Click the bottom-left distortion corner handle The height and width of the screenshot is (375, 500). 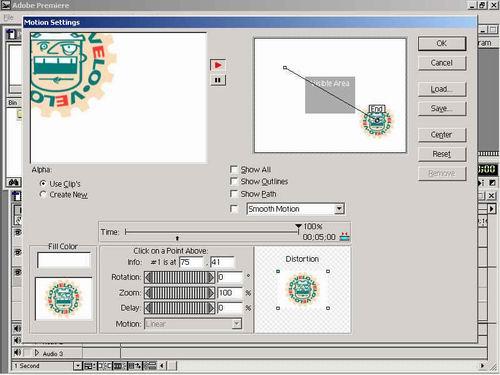(x=278, y=308)
